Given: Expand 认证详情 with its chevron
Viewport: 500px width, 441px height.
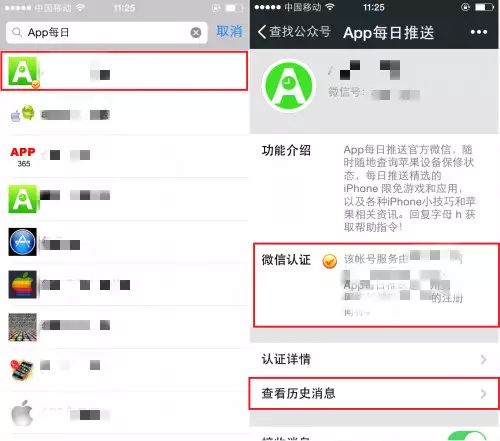Looking at the screenshot, I should pos(483,359).
